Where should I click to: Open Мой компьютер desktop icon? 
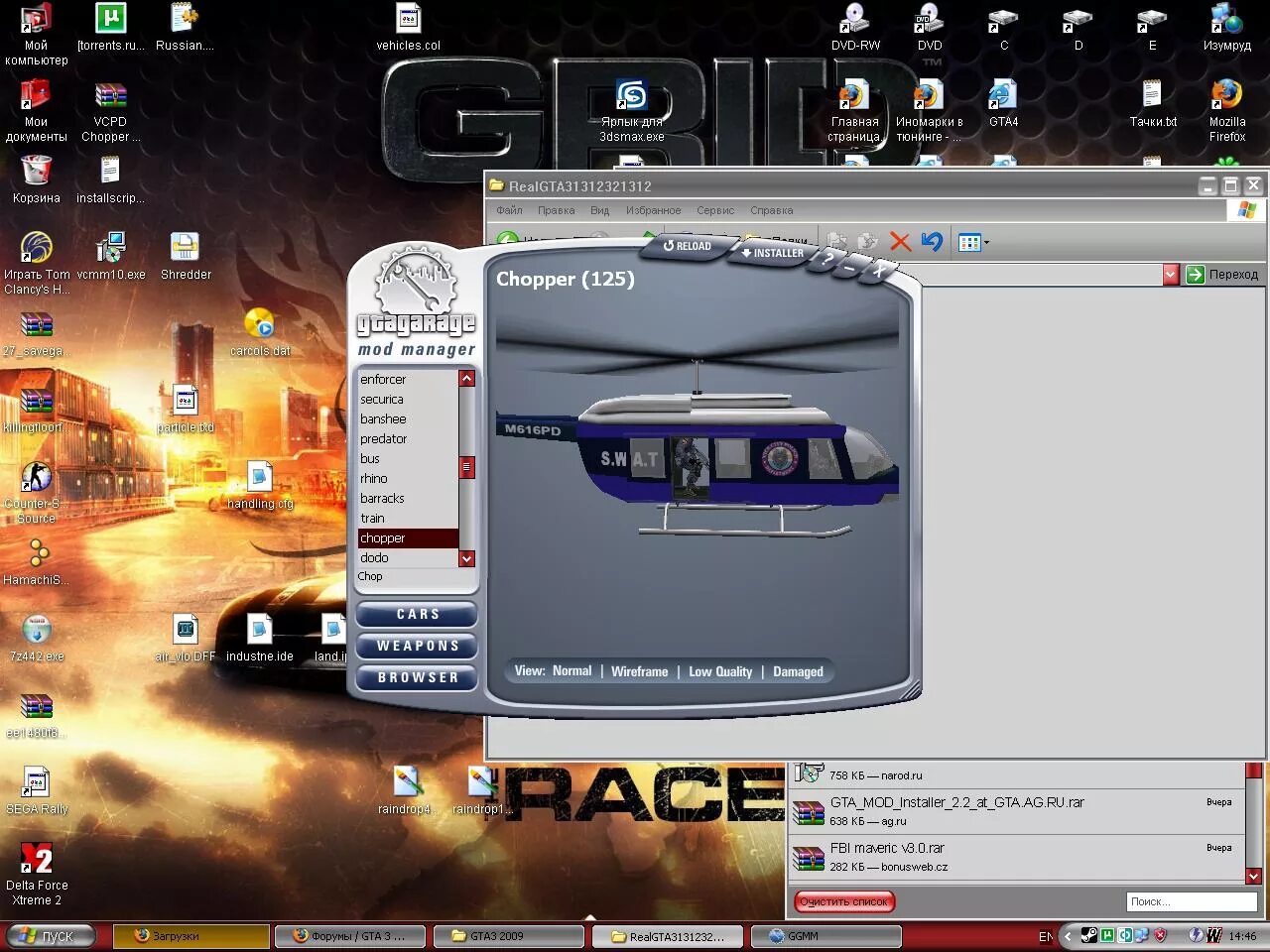(36, 33)
